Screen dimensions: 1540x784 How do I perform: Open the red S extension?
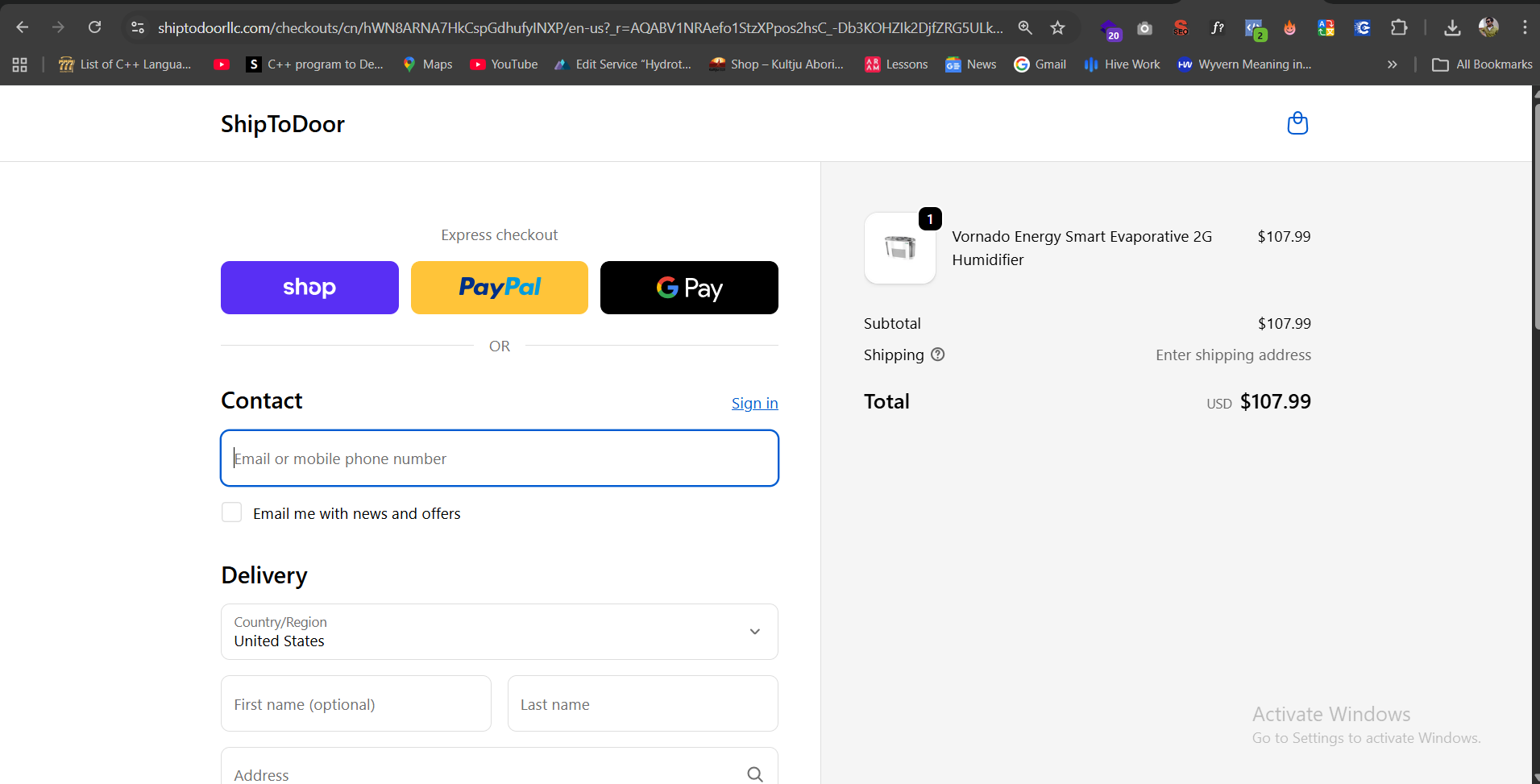click(1181, 28)
